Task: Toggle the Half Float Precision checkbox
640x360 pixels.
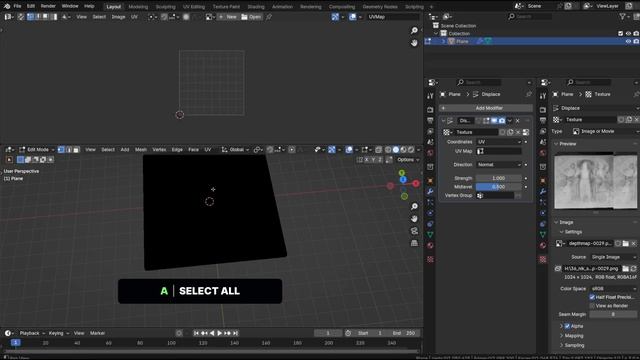Action: click(x=592, y=297)
